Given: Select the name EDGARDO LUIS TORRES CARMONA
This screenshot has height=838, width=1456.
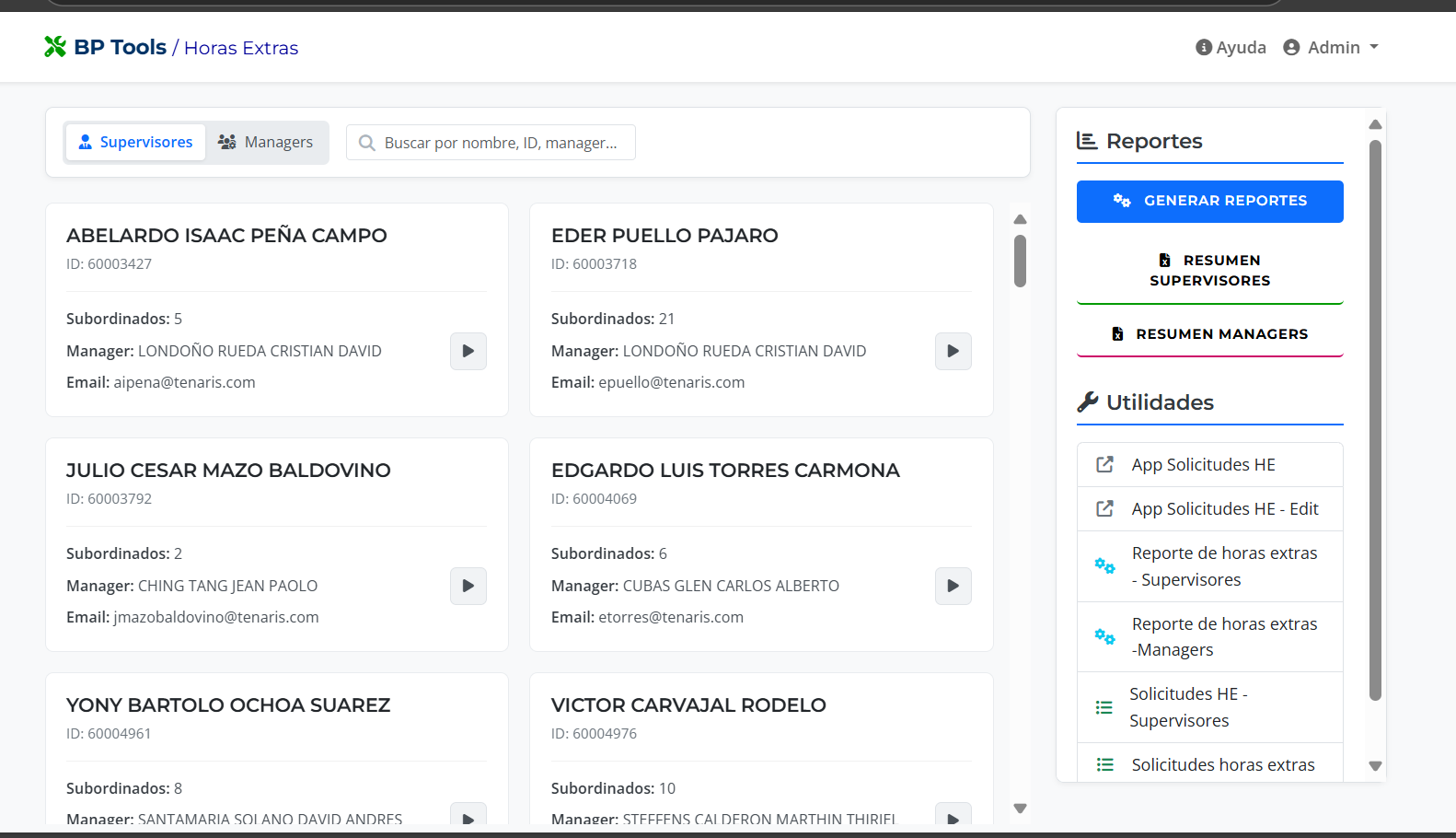Looking at the screenshot, I should pos(725,471).
